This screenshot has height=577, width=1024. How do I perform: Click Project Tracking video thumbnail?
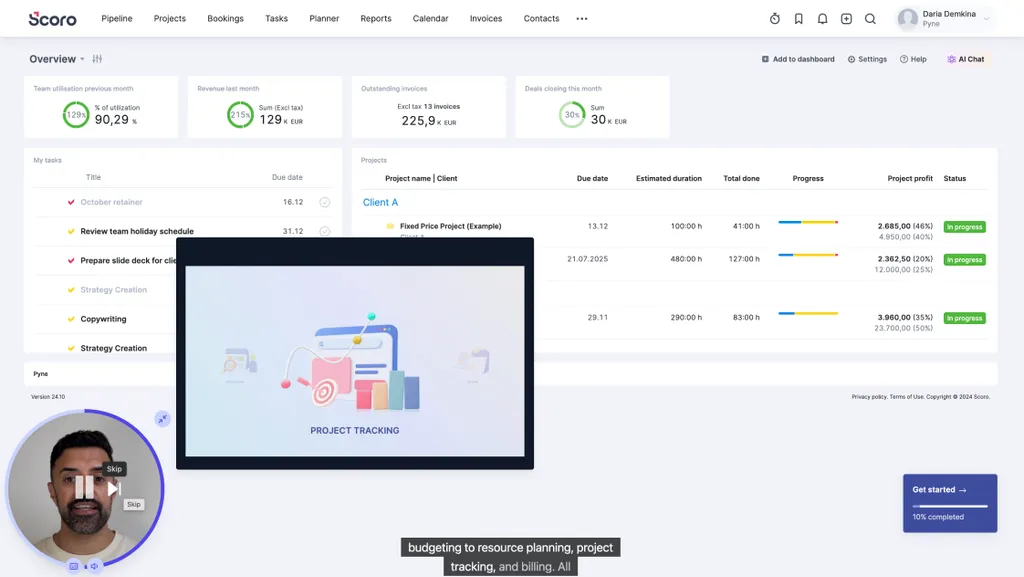355,360
